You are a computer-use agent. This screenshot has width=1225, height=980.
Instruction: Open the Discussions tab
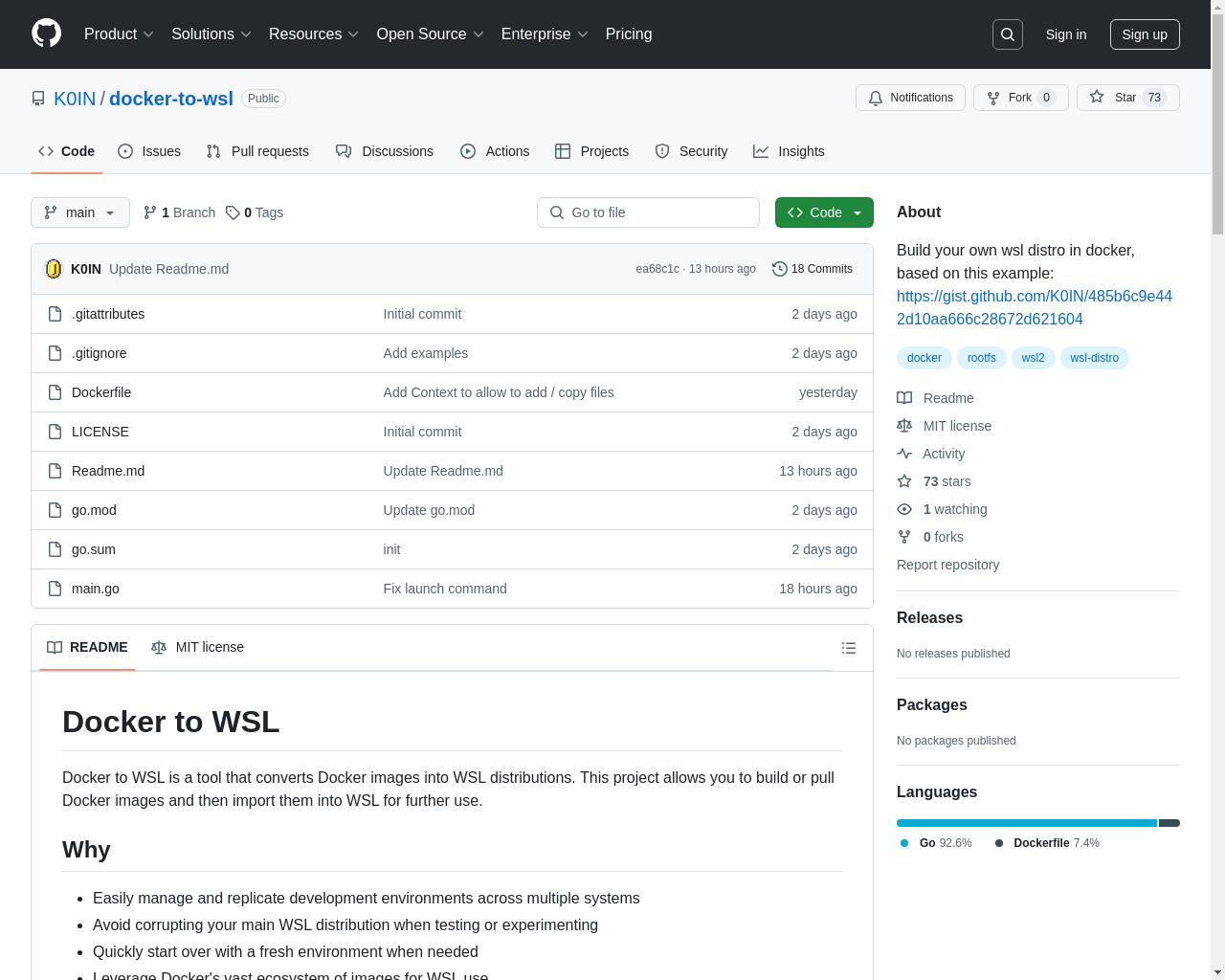(x=385, y=151)
